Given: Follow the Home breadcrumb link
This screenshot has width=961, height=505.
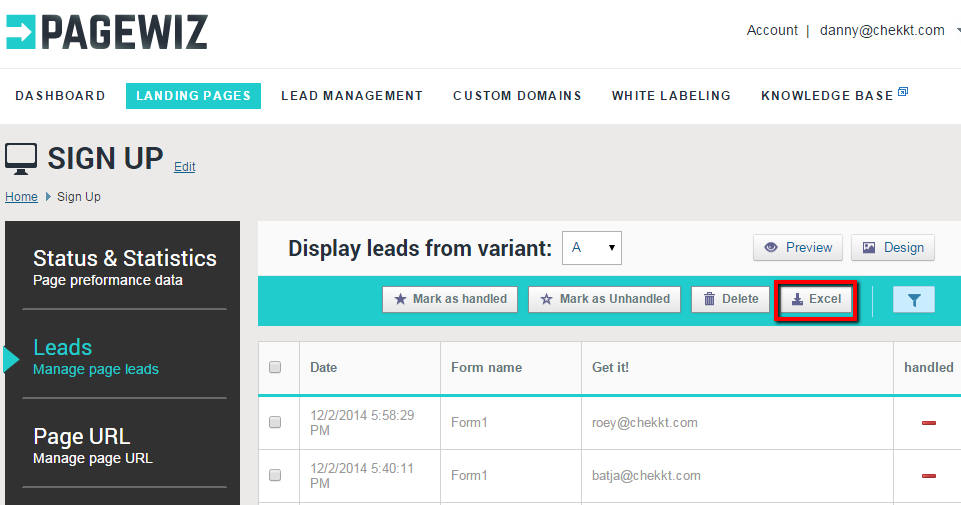Looking at the screenshot, I should pyautogui.click(x=21, y=197).
